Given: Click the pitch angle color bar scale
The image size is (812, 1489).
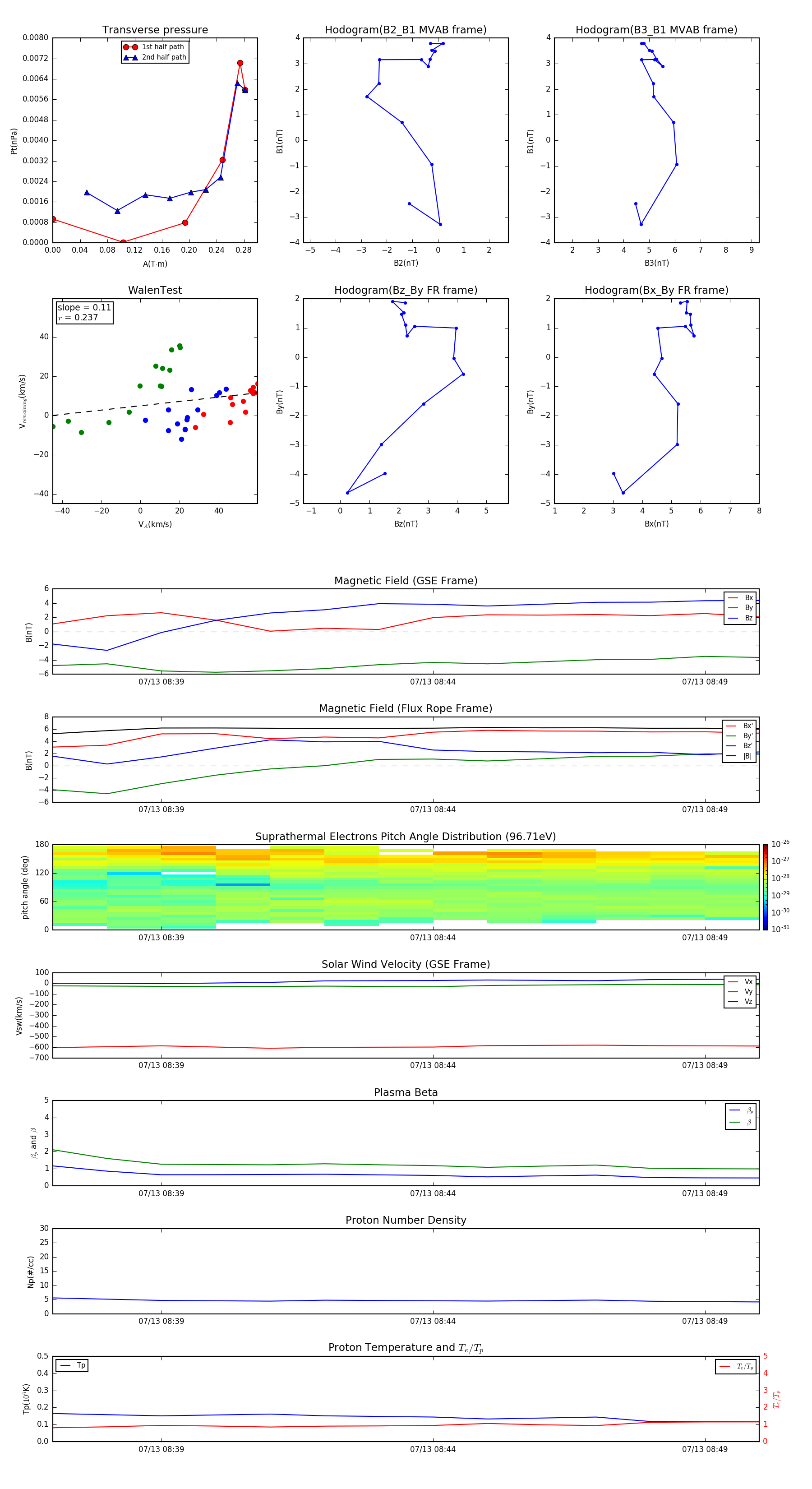Looking at the screenshot, I should point(765,887).
